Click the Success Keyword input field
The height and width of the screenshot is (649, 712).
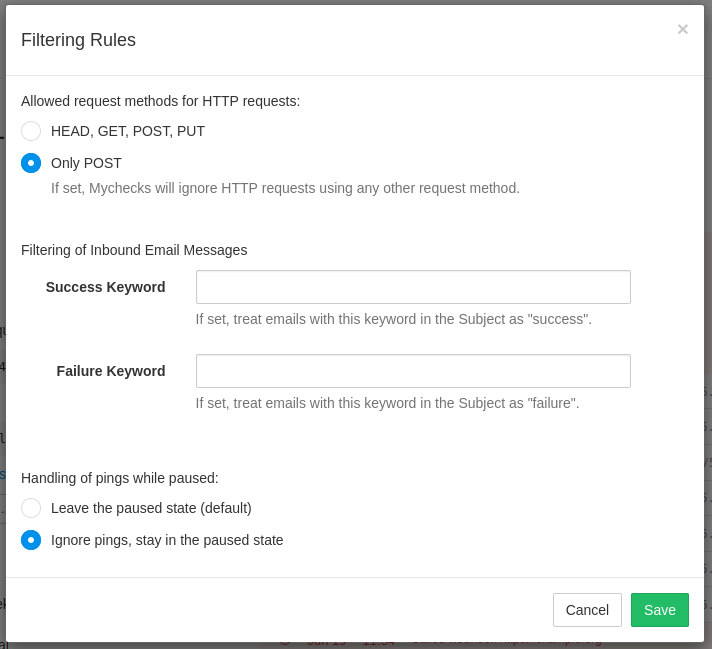coord(413,287)
